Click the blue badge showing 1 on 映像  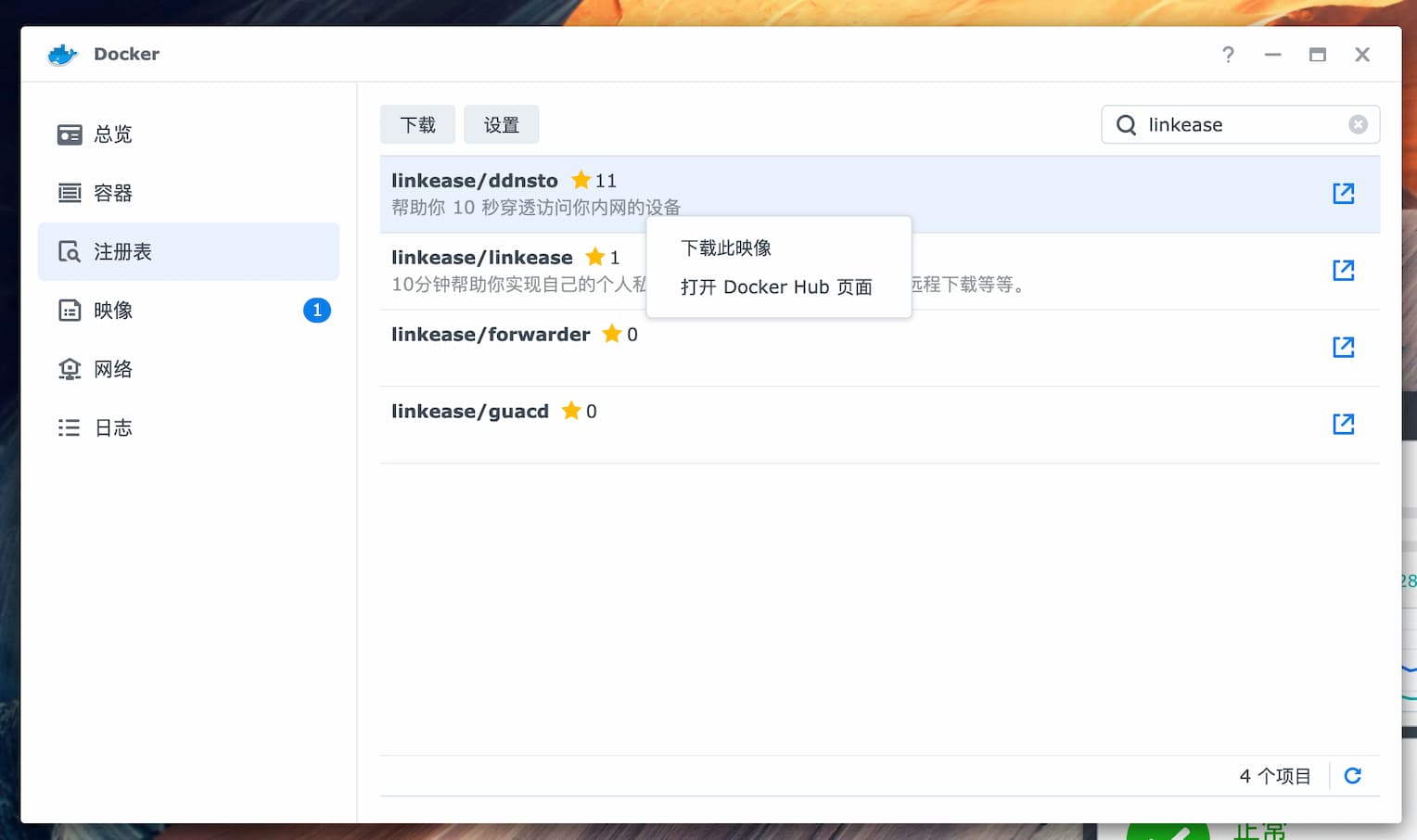tap(317, 310)
